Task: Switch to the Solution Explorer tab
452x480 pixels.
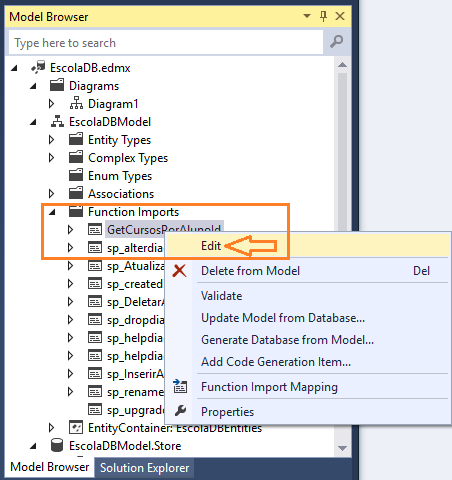Action: tap(144, 468)
